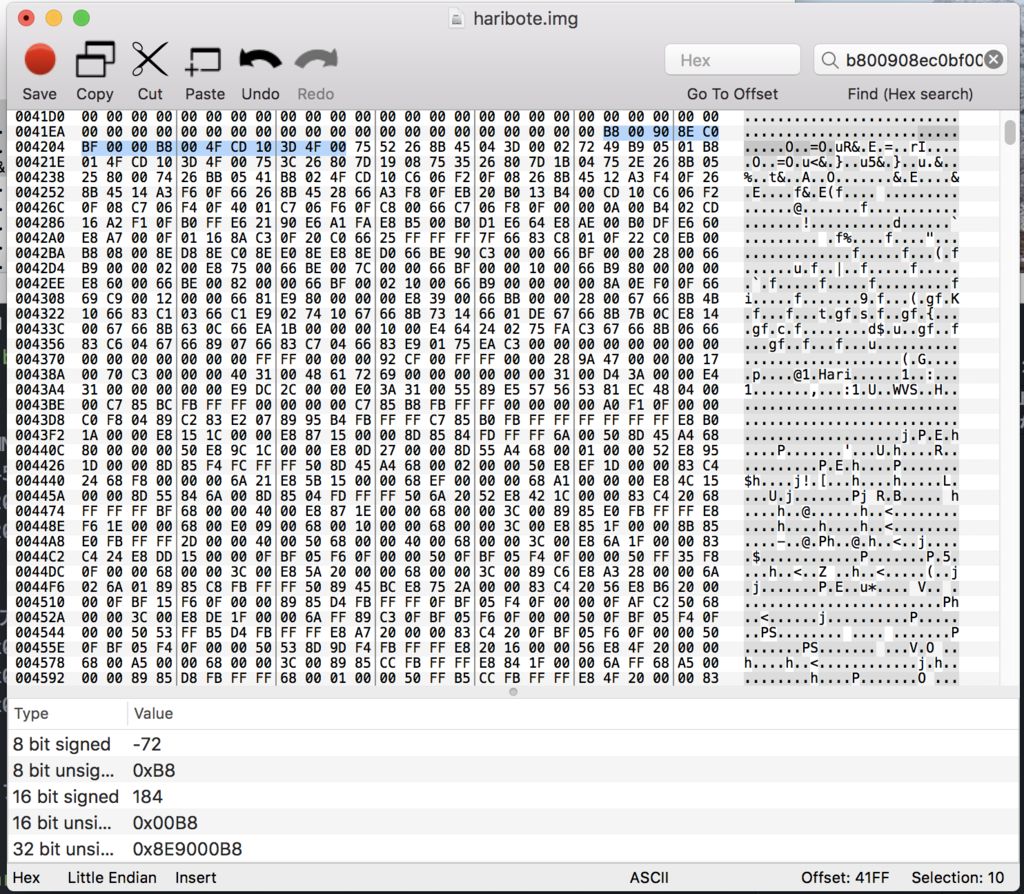Click the Copy toolbar icon

(95, 59)
